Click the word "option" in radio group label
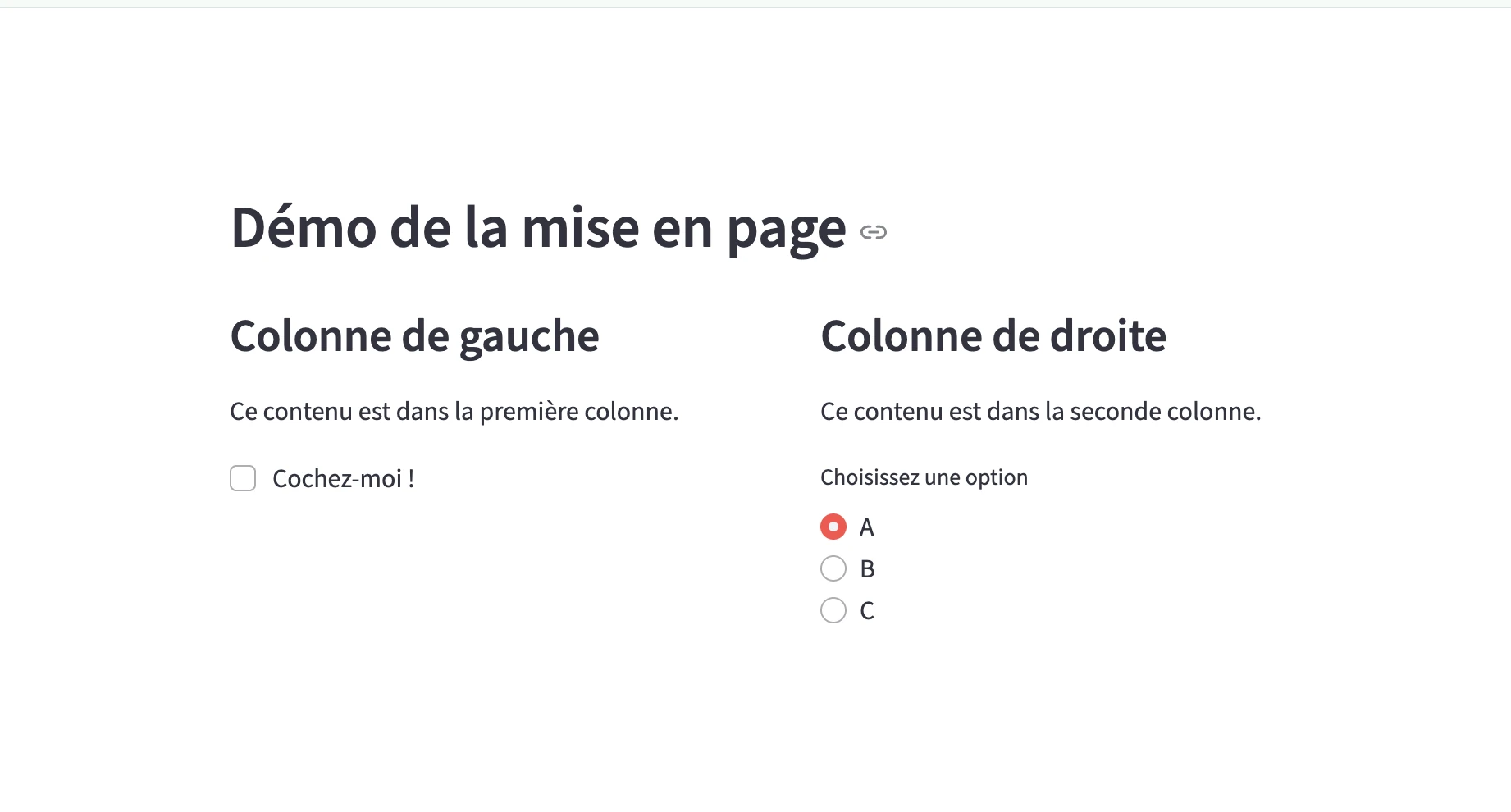The height and width of the screenshot is (812, 1511). coord(996,478)
